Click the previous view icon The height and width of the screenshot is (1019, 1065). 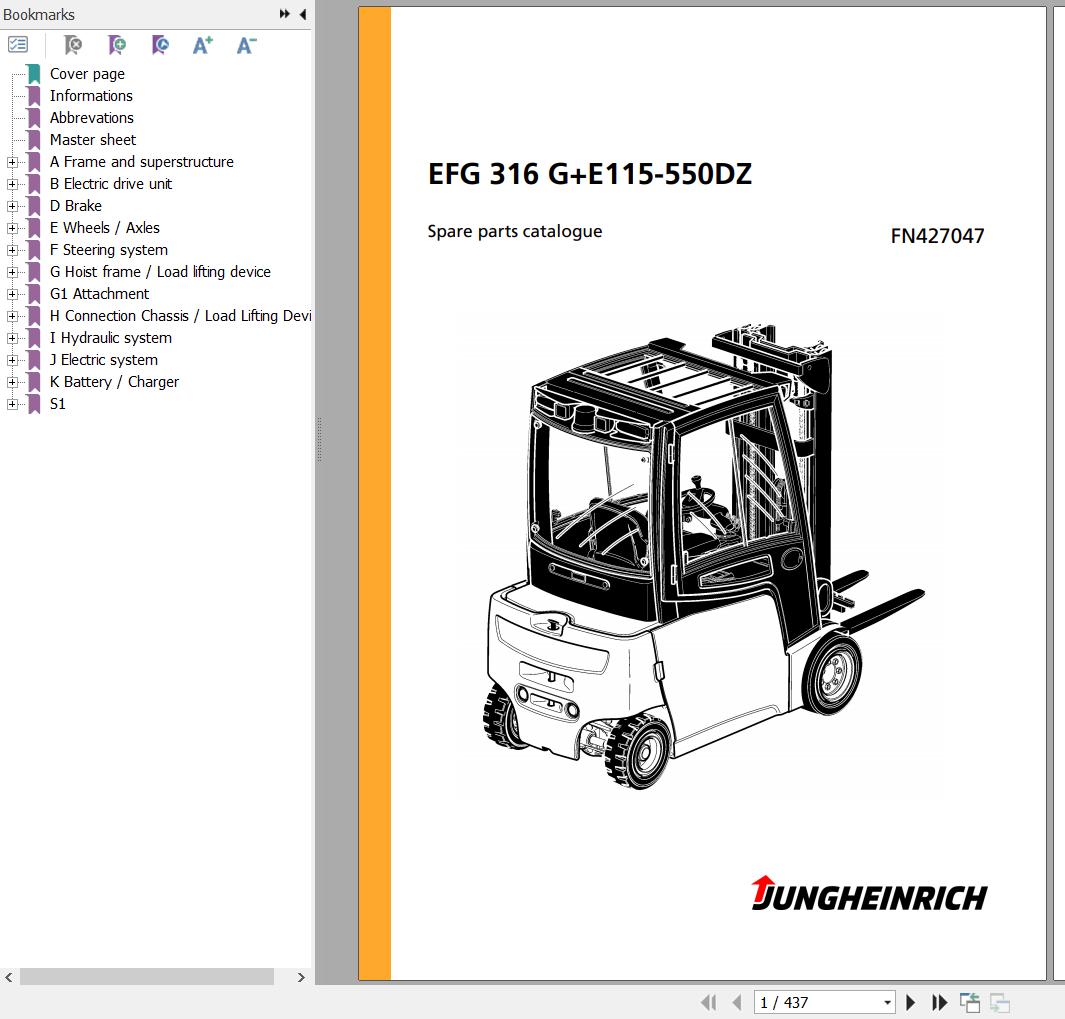969,1002
